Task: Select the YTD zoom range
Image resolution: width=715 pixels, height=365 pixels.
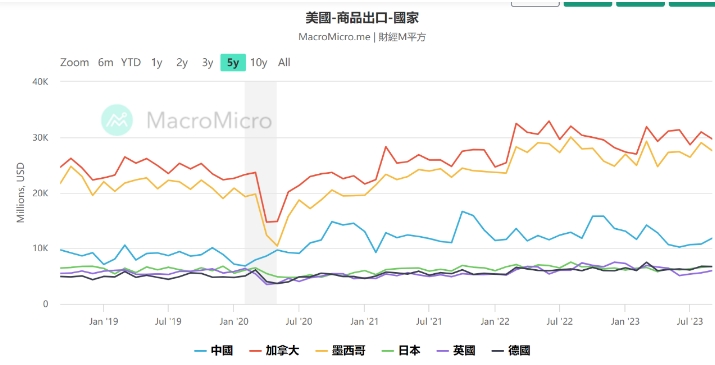Action: (131, 63)
